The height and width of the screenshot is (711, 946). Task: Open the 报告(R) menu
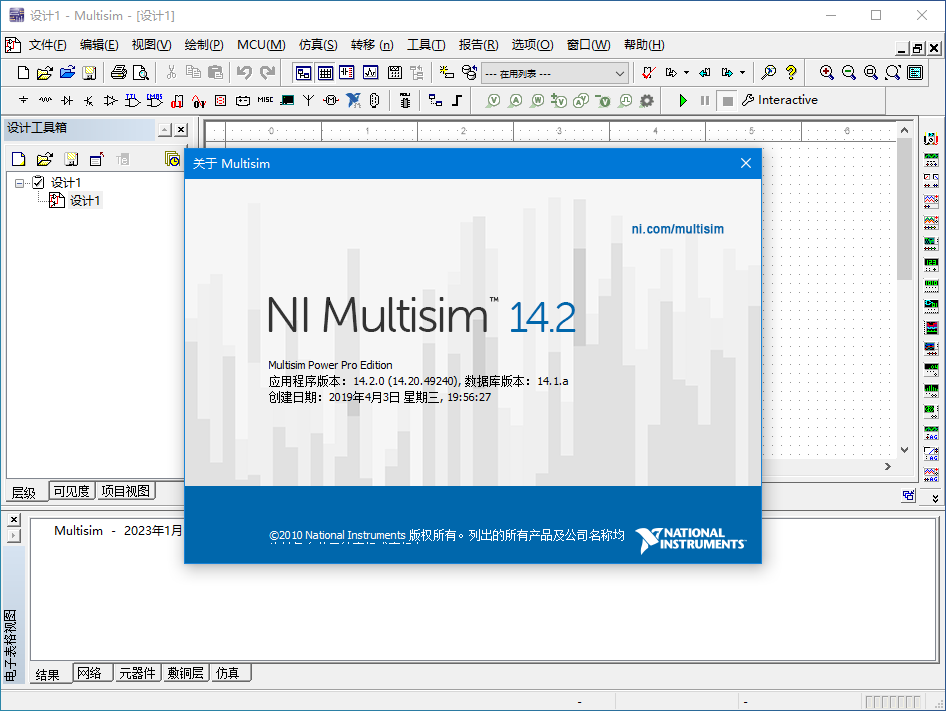pyautogui.click(x=478, y=45)
